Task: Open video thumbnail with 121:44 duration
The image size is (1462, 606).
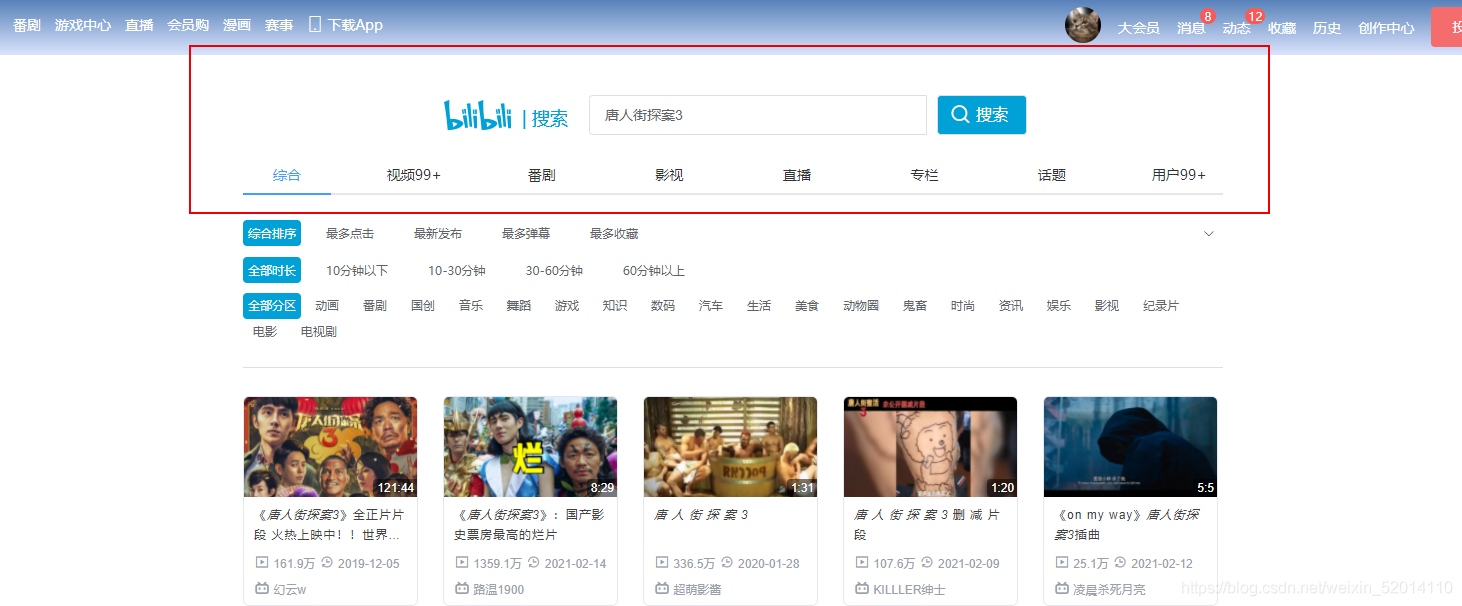Action: (330, 447)
